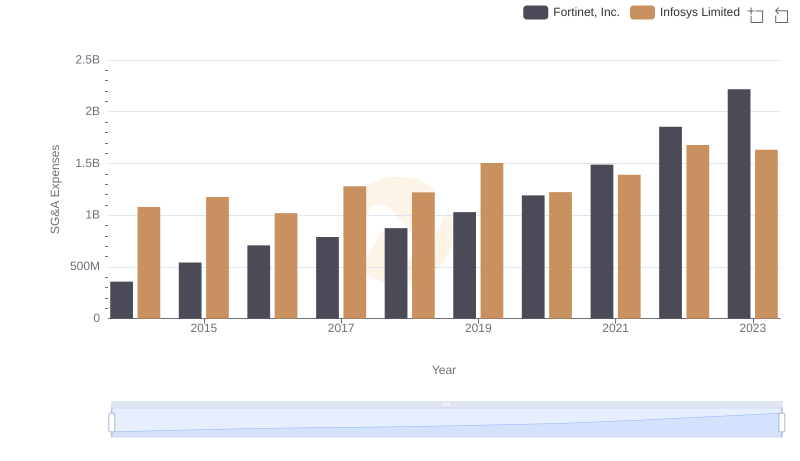Click the 2017 x-axis label

(341, 328)
